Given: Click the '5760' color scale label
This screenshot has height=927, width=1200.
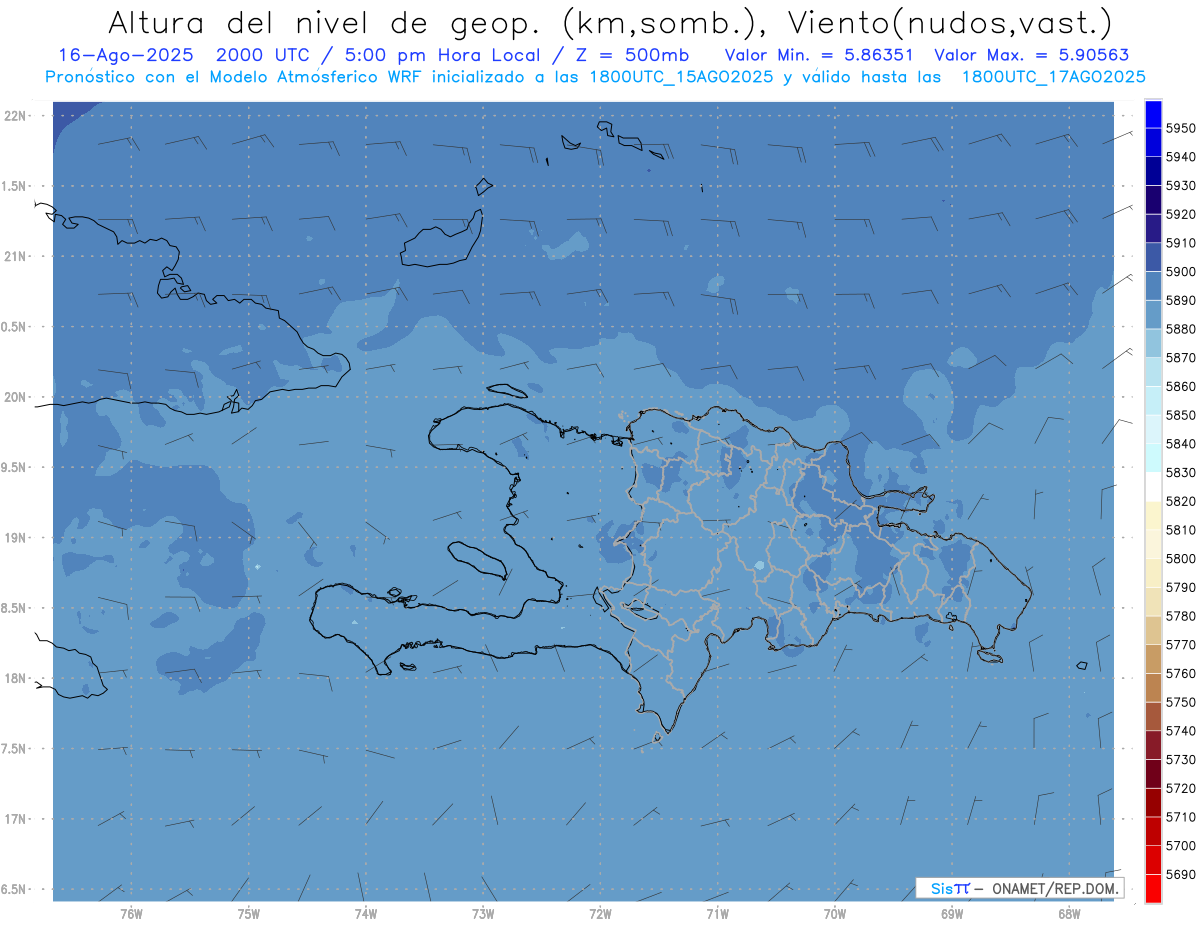Looking at the screenshot, I should tap(1181, 673).
